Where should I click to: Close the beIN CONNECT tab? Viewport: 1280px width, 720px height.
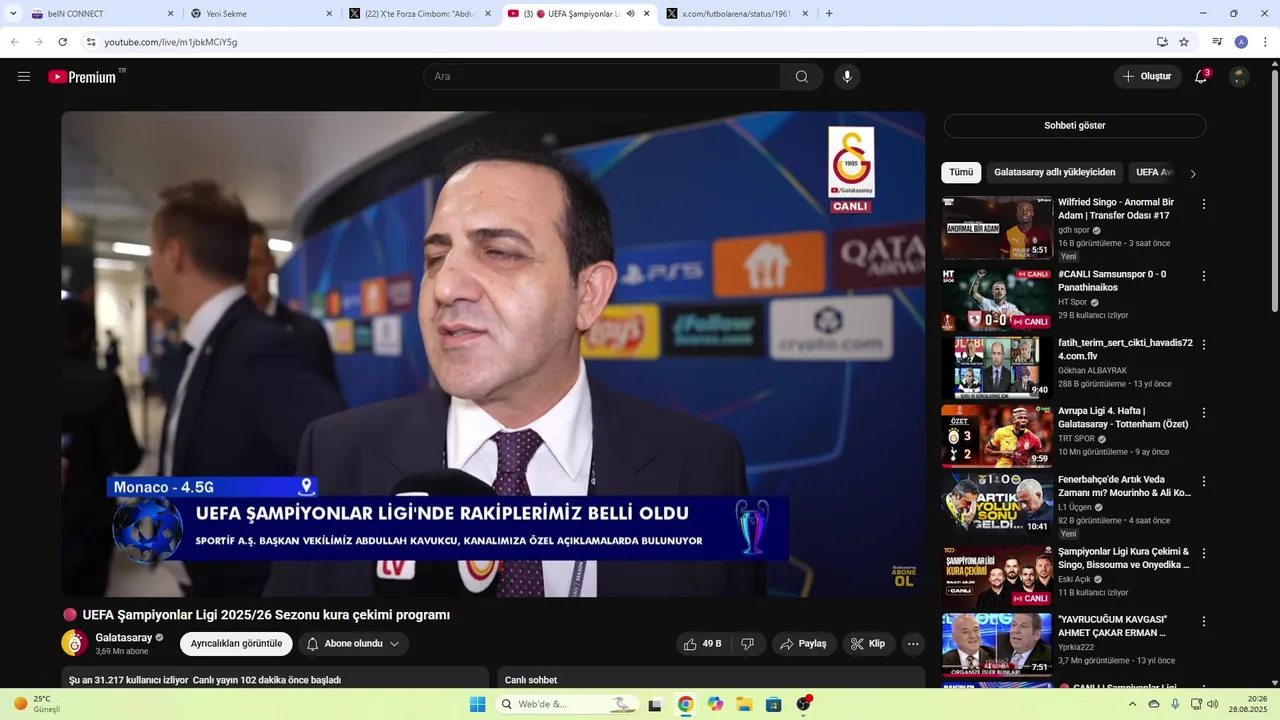tap(170, 14)
